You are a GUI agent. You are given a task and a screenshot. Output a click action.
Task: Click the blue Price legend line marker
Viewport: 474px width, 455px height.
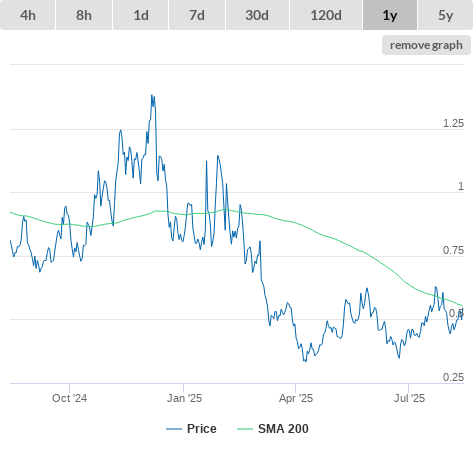(174, 429)
